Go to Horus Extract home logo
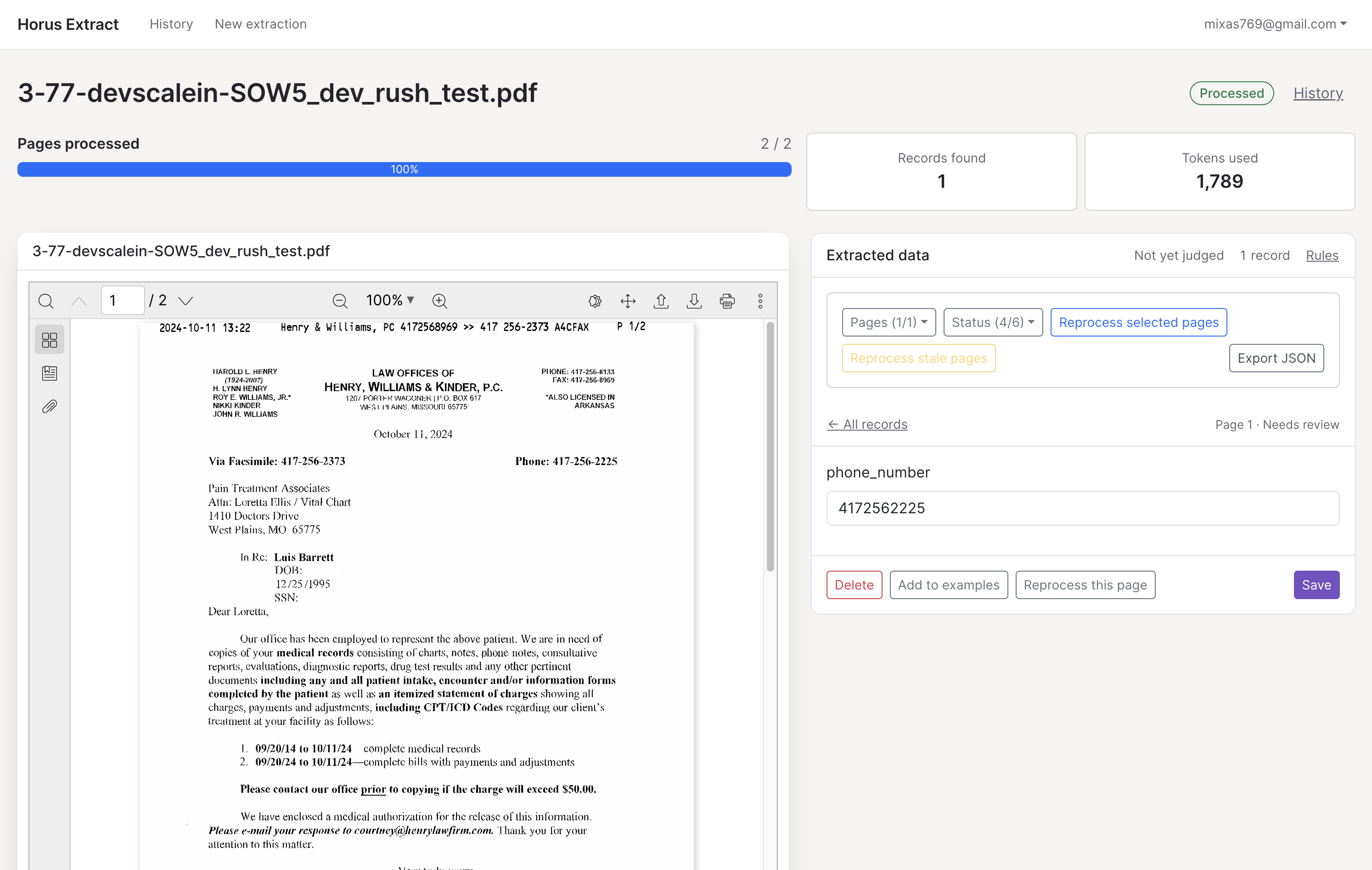This screenshot has width=1372, height=870. (x=68, y=24)
